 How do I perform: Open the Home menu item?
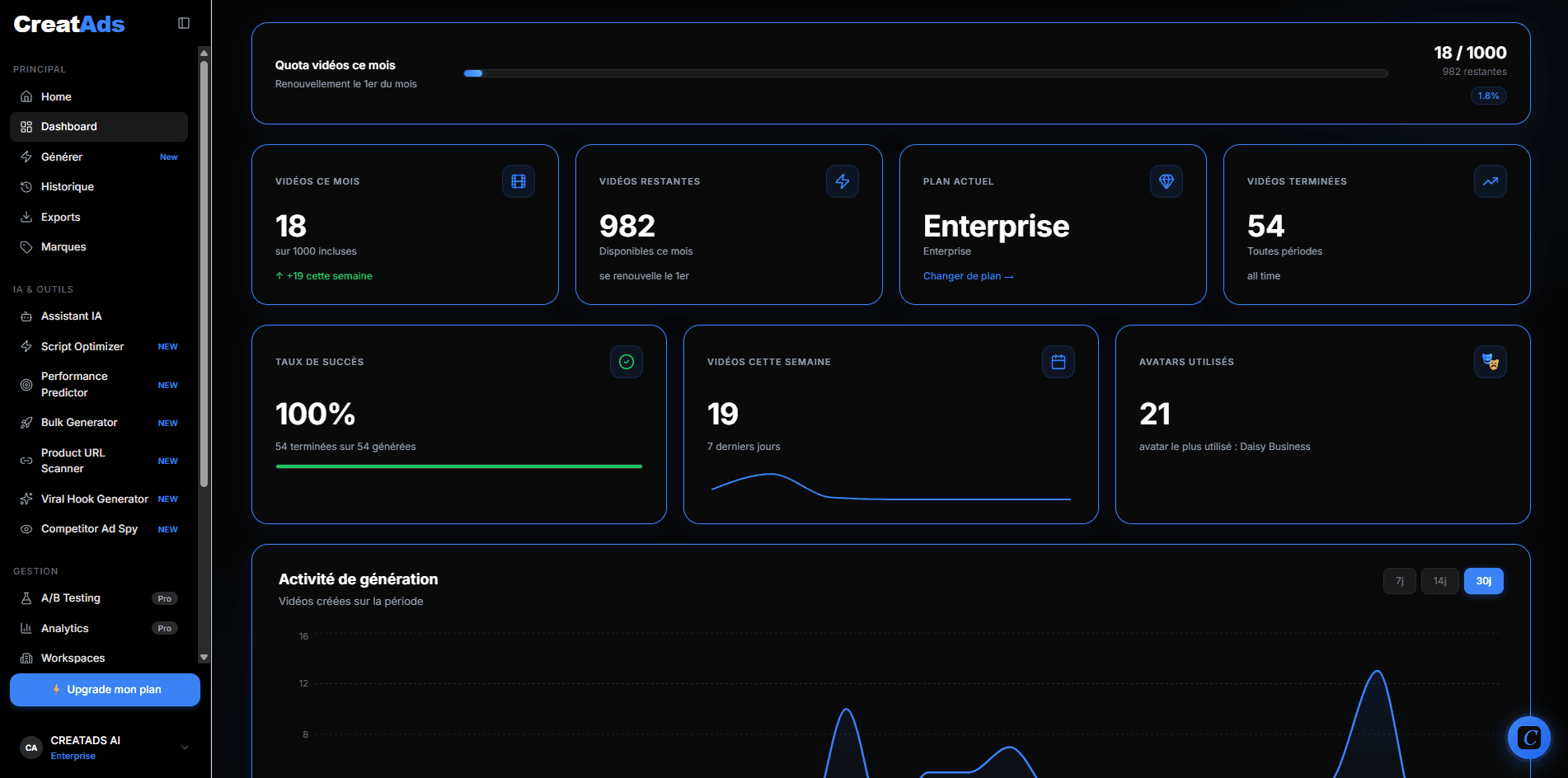99,96
